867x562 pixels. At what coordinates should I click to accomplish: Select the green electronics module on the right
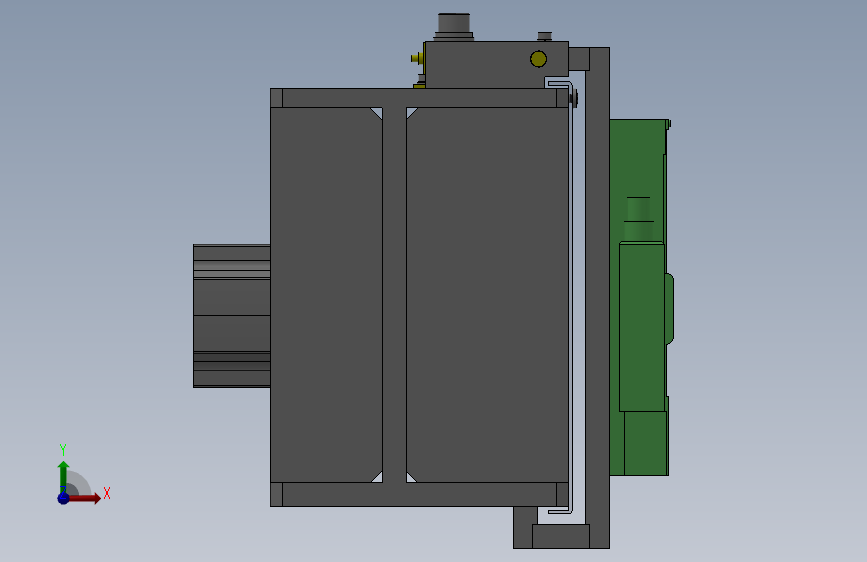point(641,298)
